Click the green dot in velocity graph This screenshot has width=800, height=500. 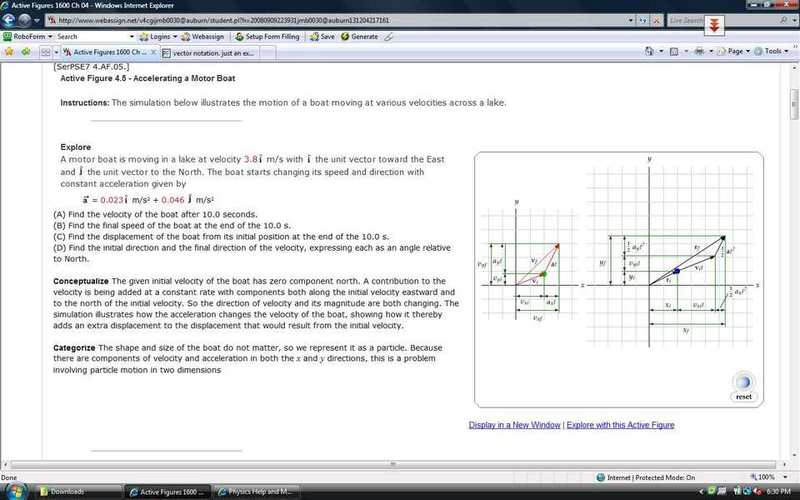coord(543,274)
